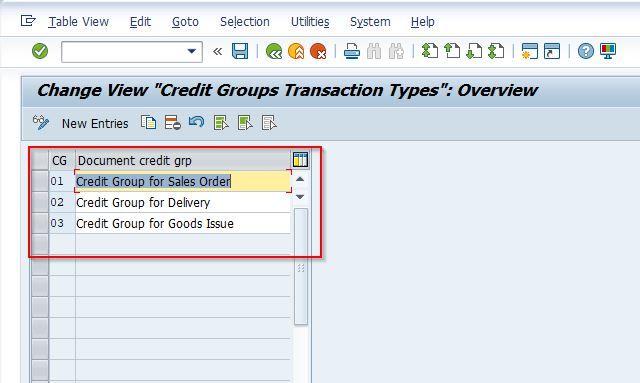Viewport: 640px width, 383px height.
Task: Click the table scroll down arrow
Action: (x=300, y=197)
